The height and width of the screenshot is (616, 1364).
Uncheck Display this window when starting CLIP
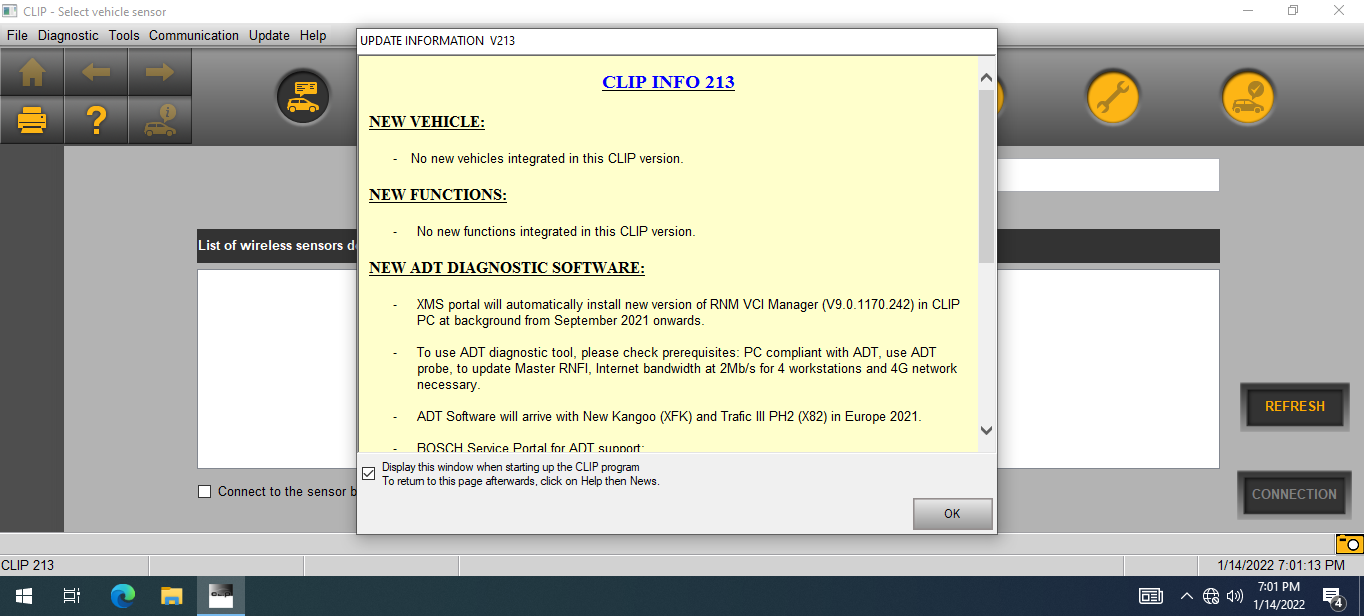[369, 473]
